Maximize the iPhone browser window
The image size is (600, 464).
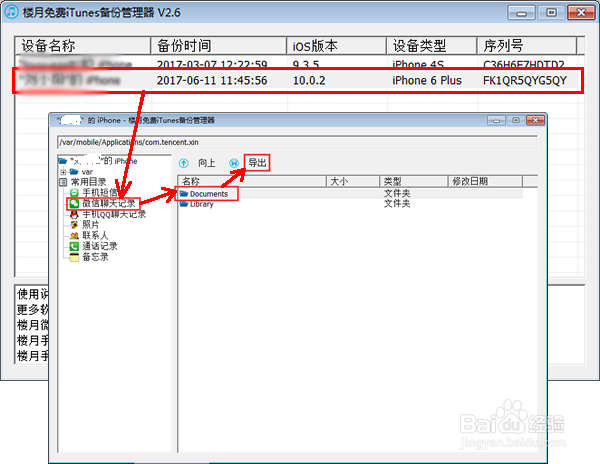coord(516,120)
